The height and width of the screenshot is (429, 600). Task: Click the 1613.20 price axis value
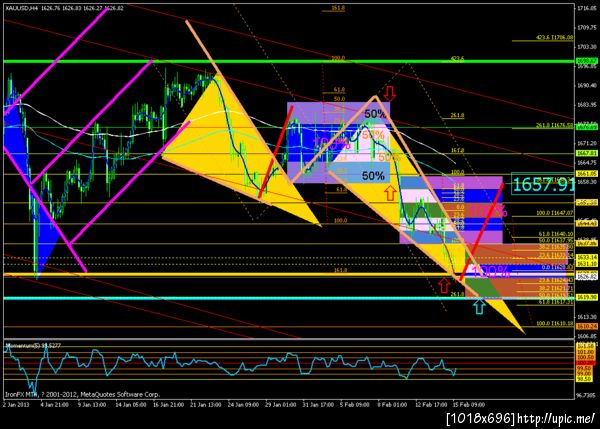pyautogui.click(x=587, y=317)
